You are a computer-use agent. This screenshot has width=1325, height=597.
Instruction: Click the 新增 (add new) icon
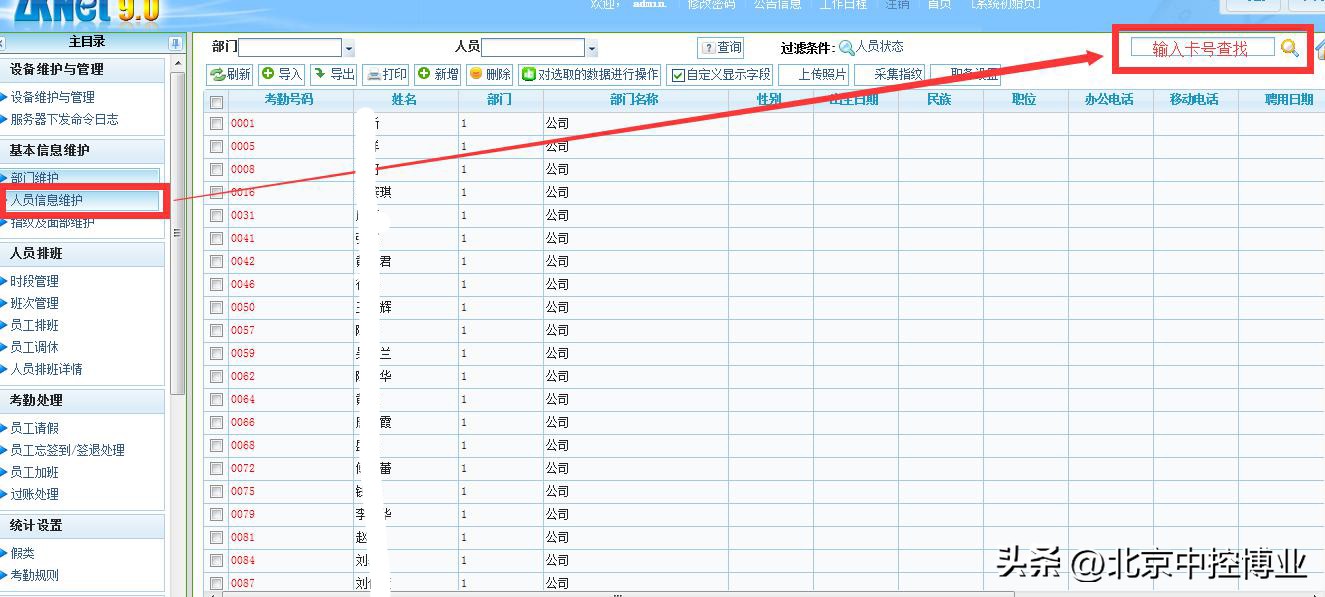point(436,74)
